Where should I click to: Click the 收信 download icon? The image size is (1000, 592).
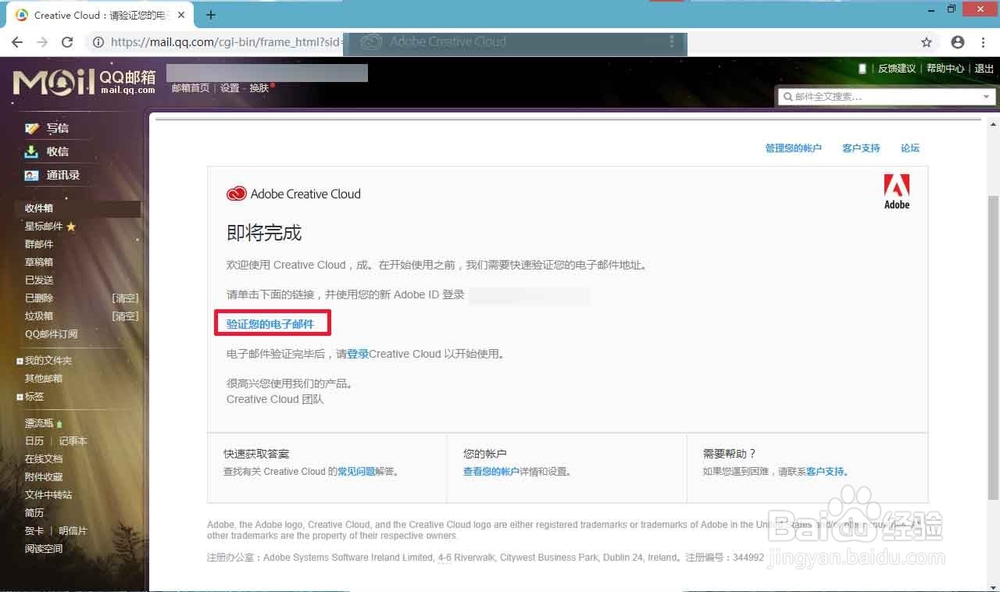[31, 152]
